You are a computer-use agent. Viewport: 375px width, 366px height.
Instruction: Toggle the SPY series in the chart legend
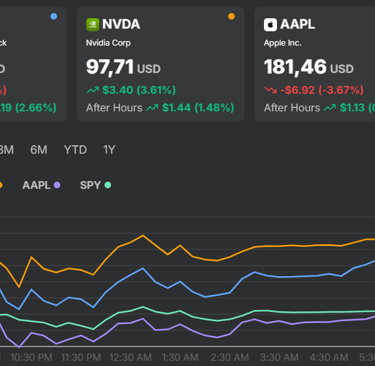(x=95, y=185)
